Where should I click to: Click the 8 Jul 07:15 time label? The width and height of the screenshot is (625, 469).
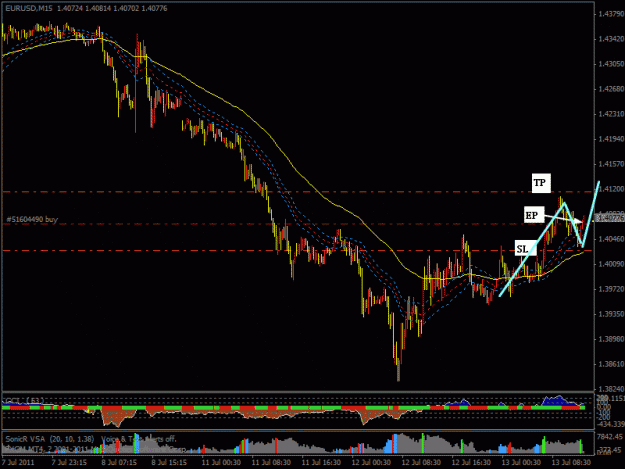[119, 463]
